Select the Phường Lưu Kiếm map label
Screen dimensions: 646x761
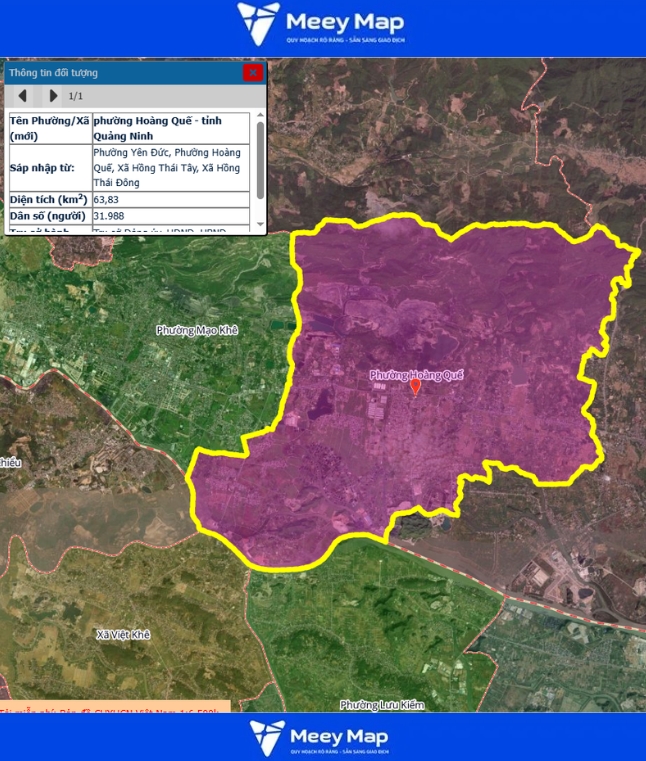[381, 705]
